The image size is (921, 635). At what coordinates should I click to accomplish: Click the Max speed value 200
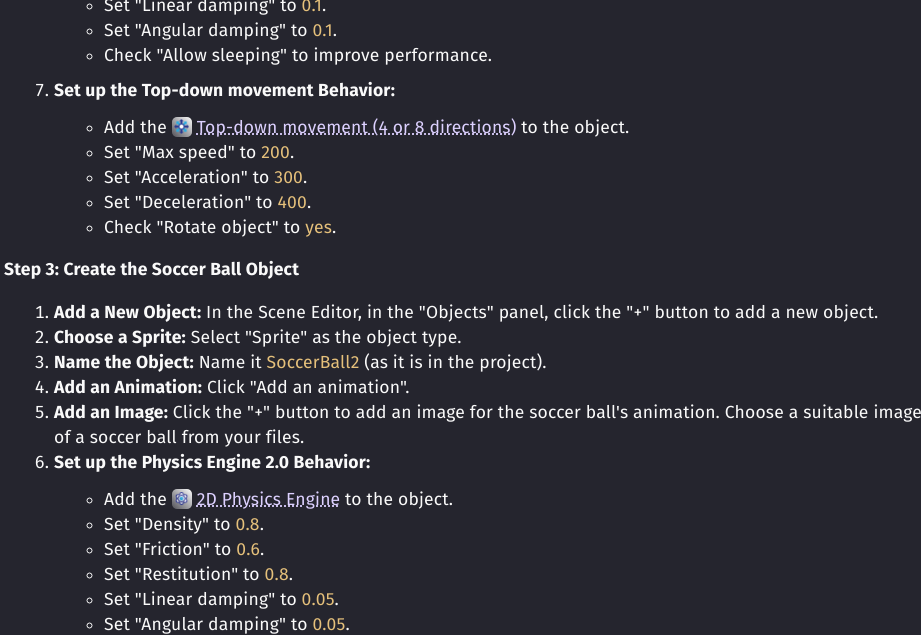(275, 152)
